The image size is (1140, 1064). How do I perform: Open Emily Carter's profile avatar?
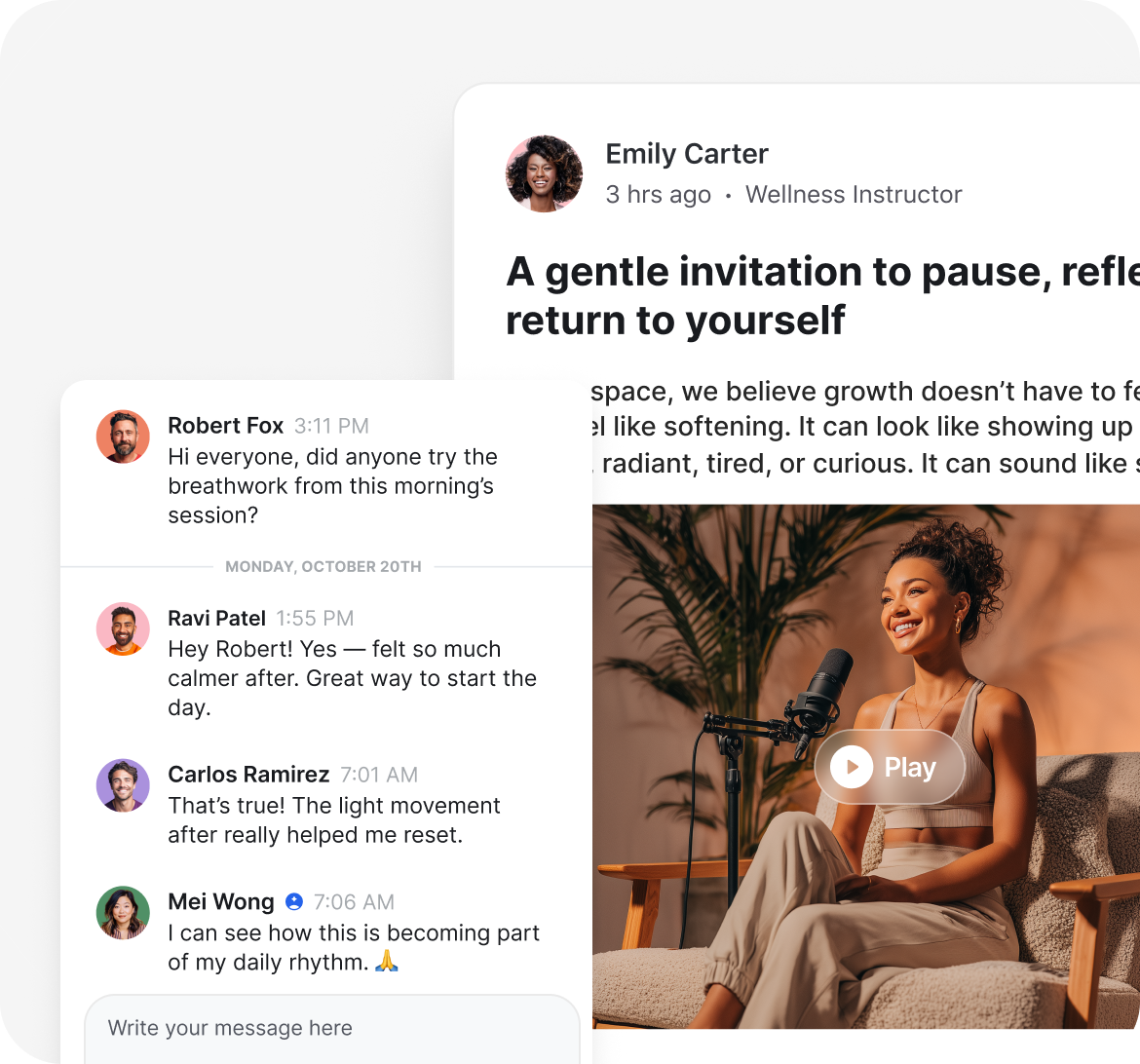544,173
